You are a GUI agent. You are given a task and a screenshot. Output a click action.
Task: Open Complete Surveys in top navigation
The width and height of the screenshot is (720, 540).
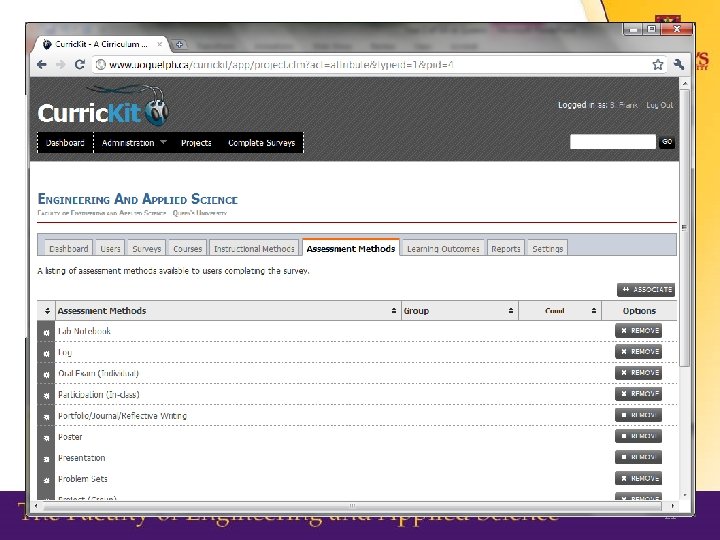click(262, 143)
